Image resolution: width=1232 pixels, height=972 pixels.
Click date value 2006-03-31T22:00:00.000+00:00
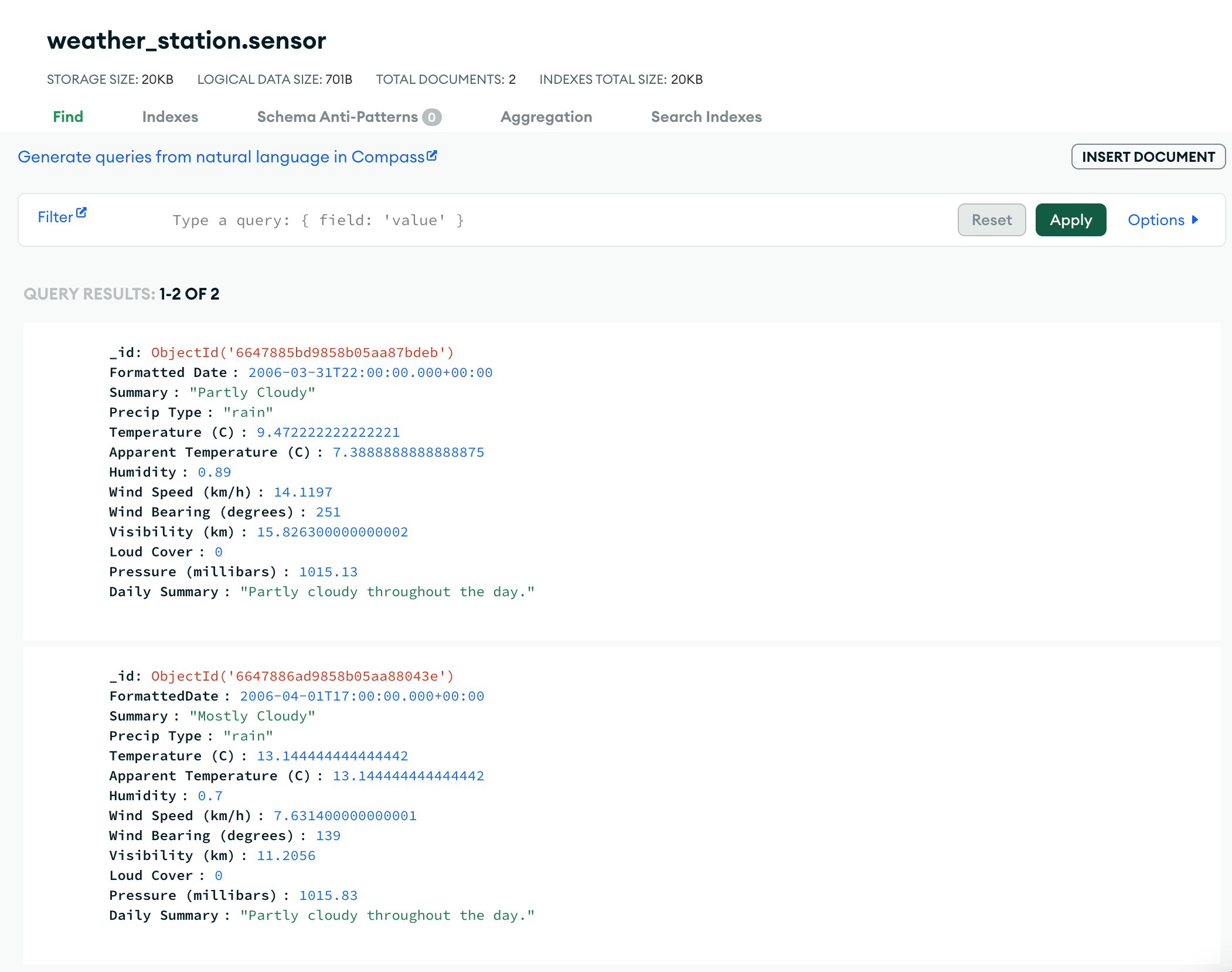[370, 372]
